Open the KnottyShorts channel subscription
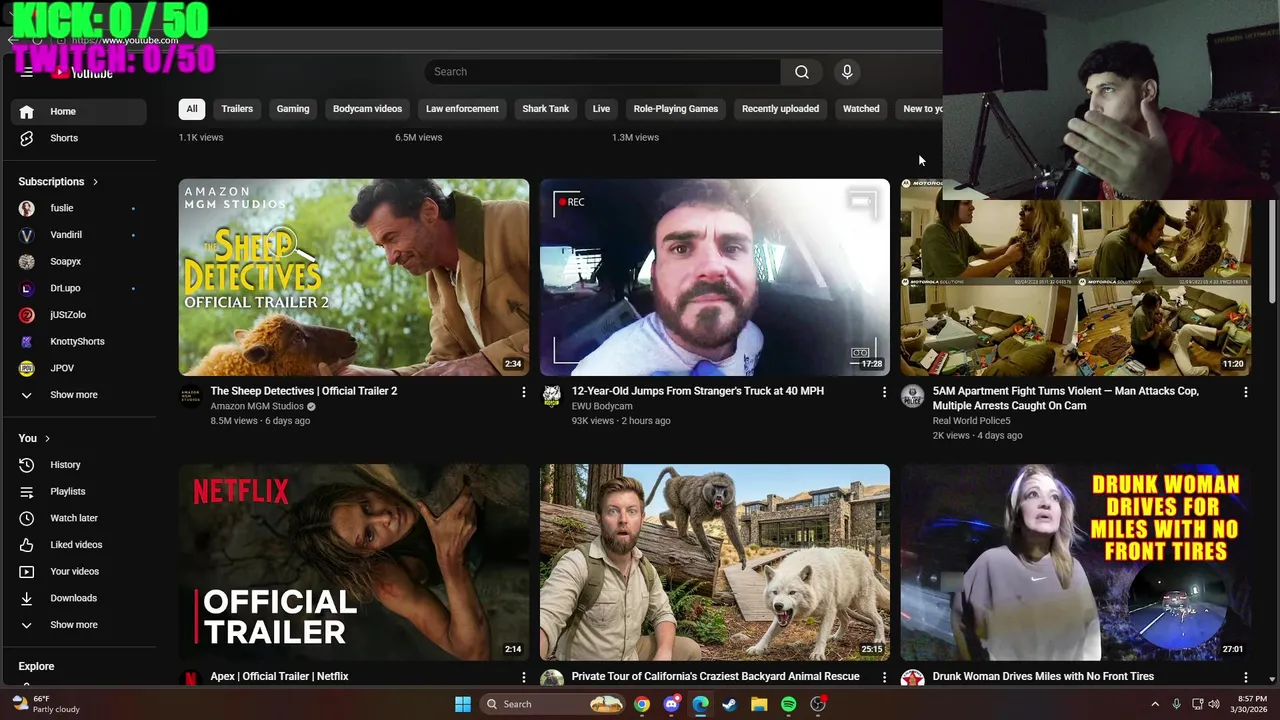Image resolution: width=1280 pixels, height=720 pixels. 80,342
